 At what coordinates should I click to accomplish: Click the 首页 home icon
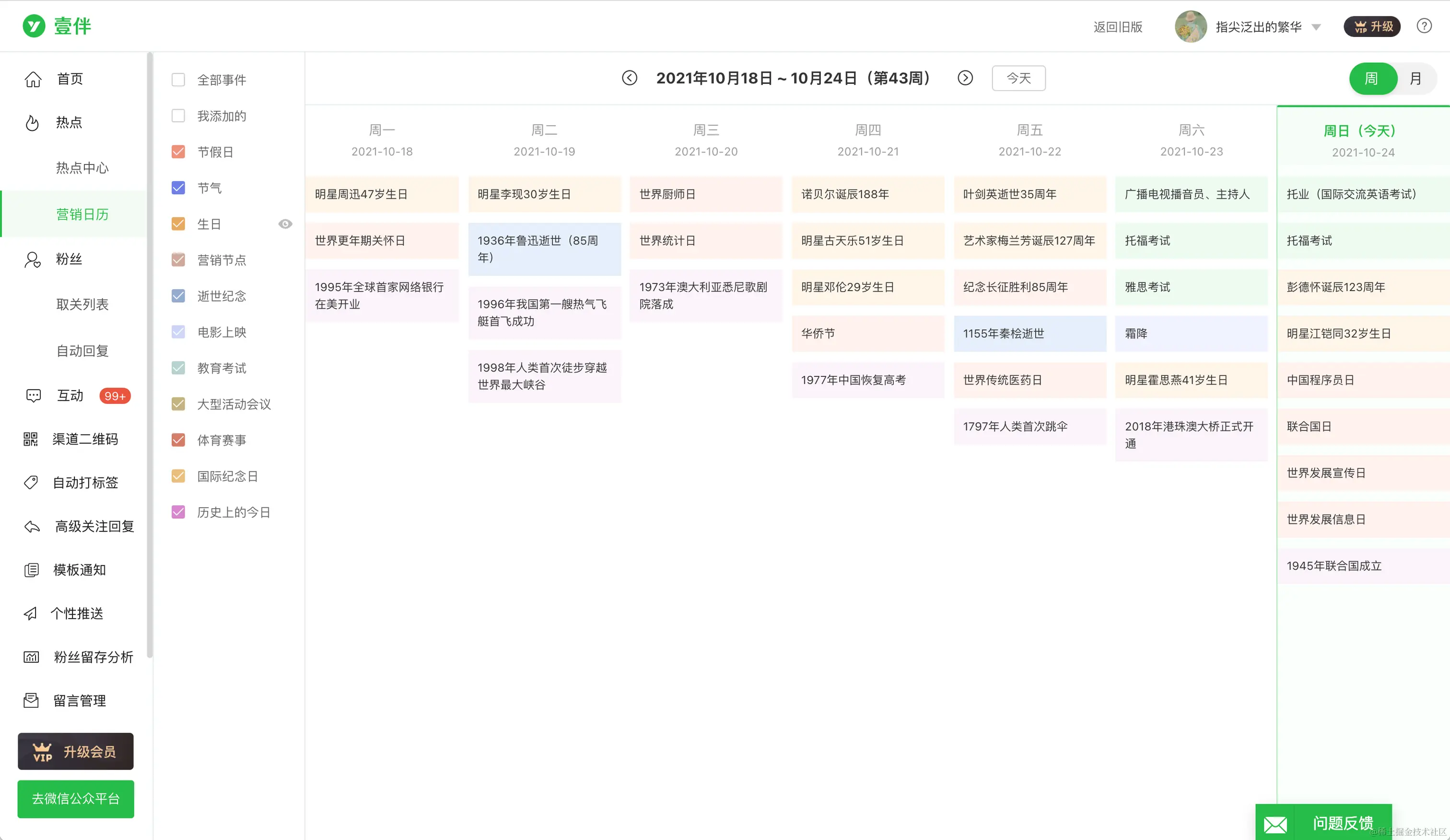(33, 79)
